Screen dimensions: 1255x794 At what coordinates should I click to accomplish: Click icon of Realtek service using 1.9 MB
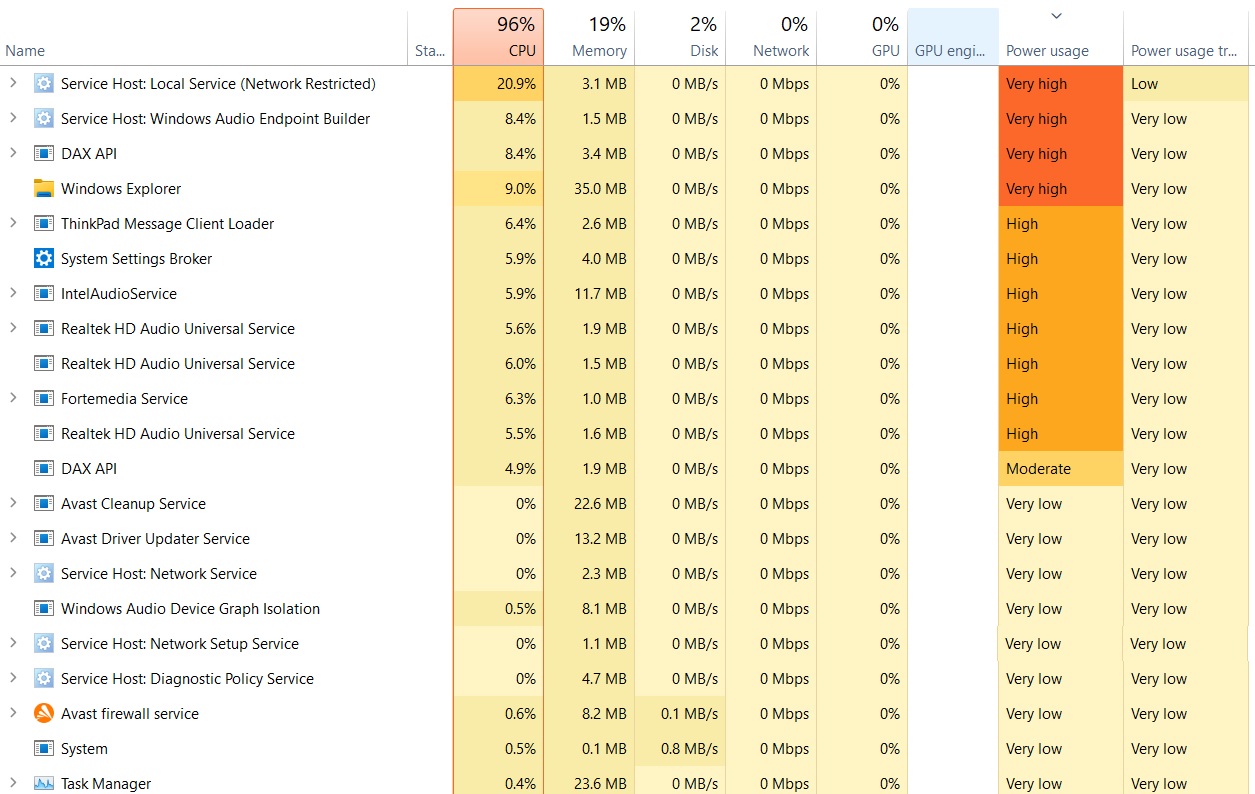[43, 329]
